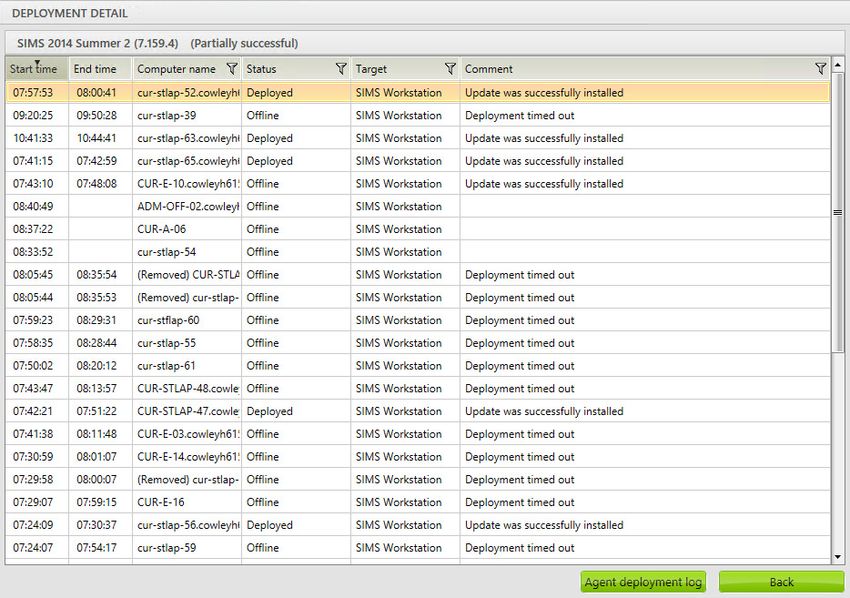Select the CUR-E-16 row
The height and width of the screenshot is (598, 850).
tap(418, 503)
